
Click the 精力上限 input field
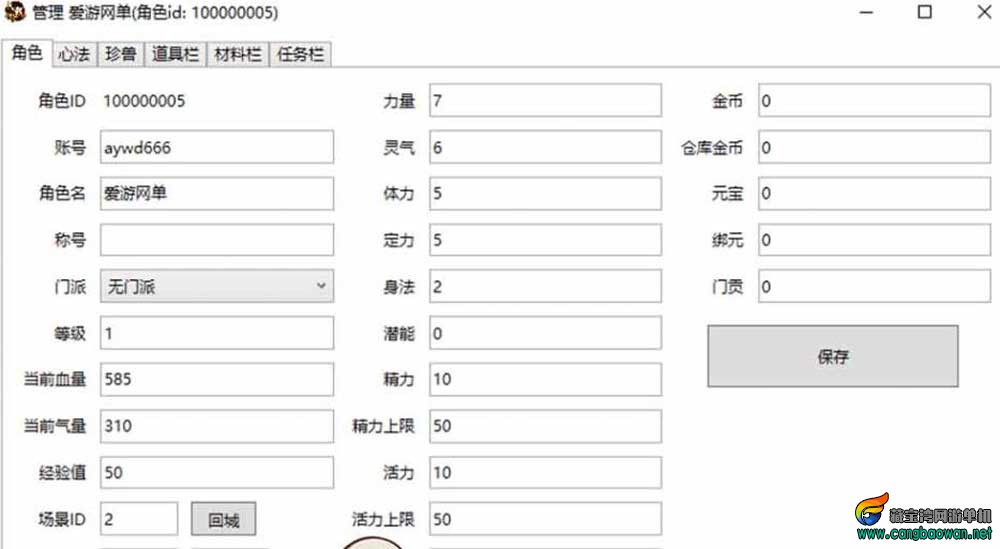pyautogui.click(x=545, y=426)
